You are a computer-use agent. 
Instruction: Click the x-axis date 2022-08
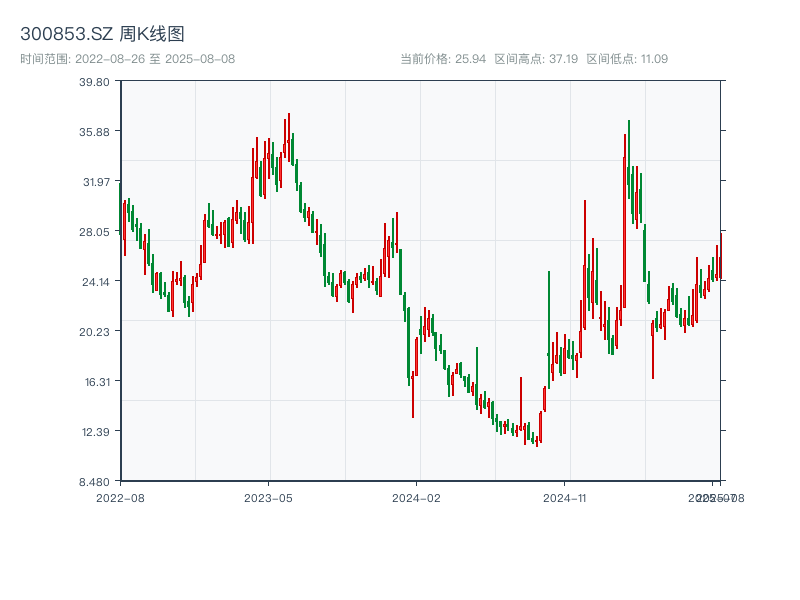120,498
